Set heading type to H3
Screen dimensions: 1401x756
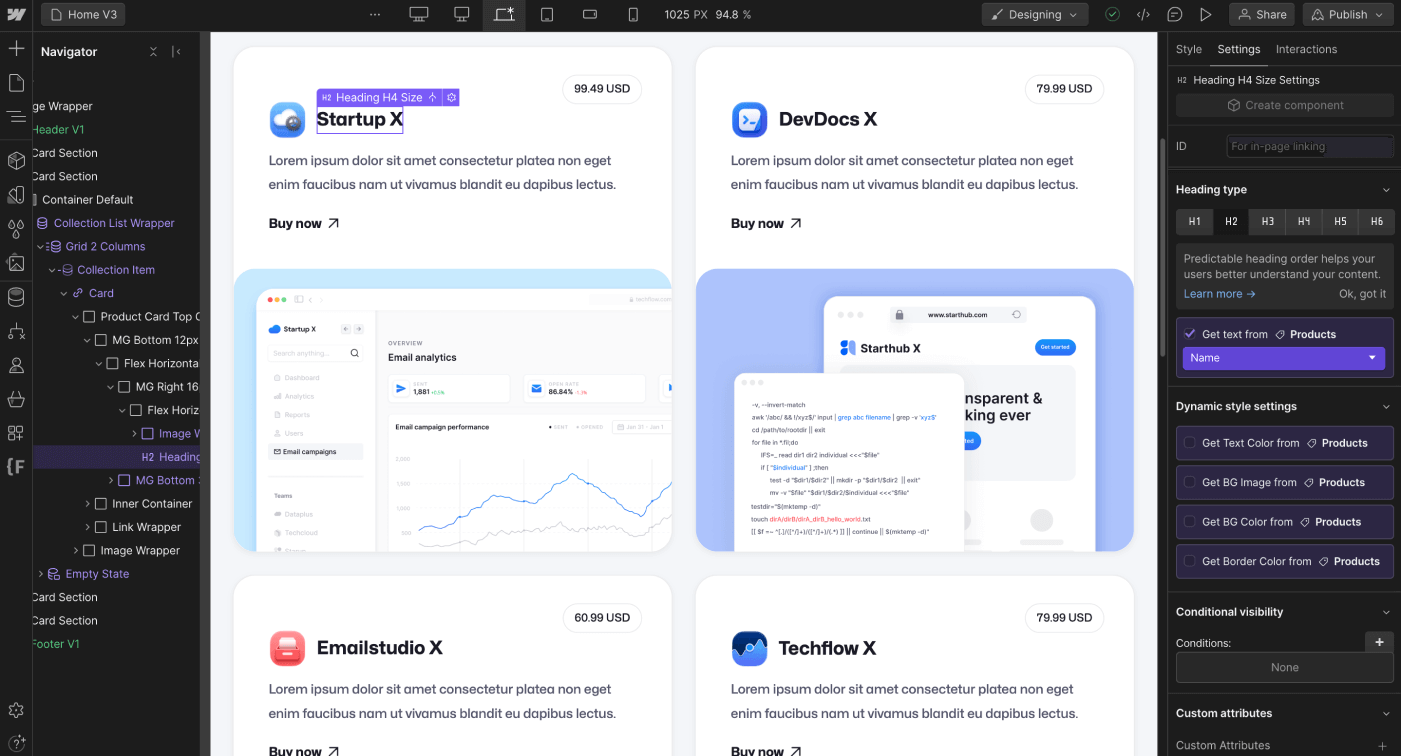tap(1267, 222)
